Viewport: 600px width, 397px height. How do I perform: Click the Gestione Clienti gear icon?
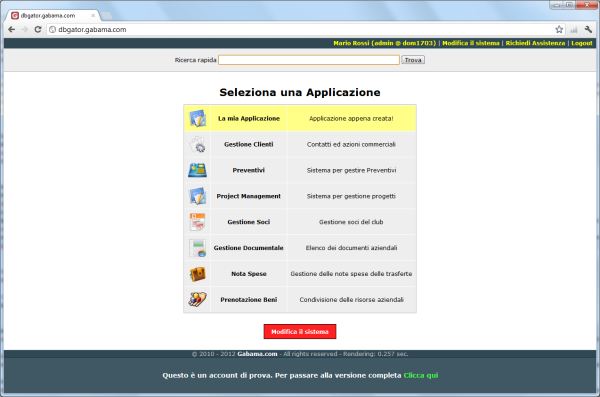coord(198,144)
